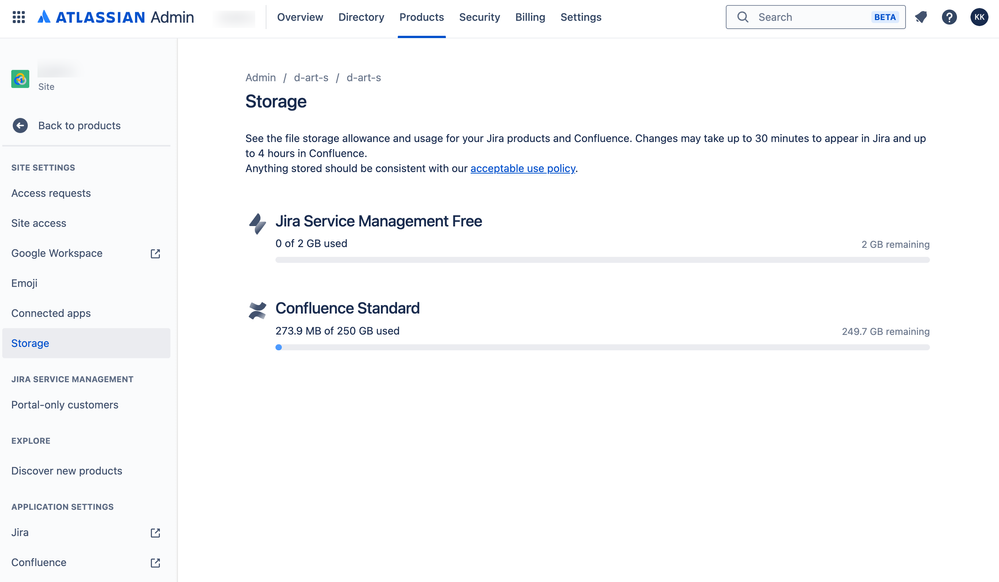Open the acceptable use policy link
The image size is (999, 582).
[x=523, y=168]
